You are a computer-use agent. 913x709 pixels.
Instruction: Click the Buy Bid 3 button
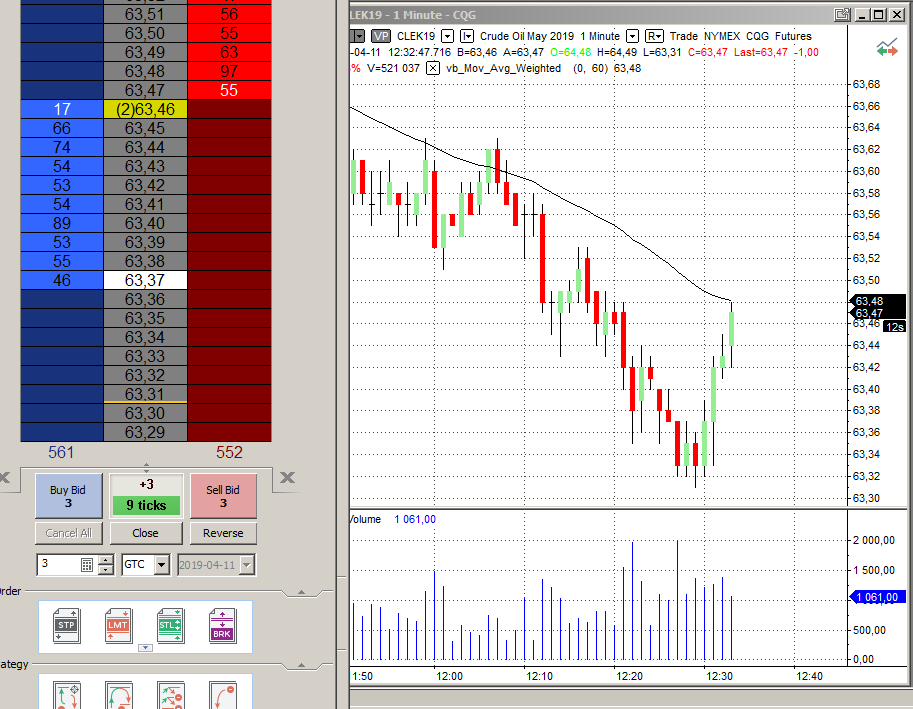coord(69,496)
